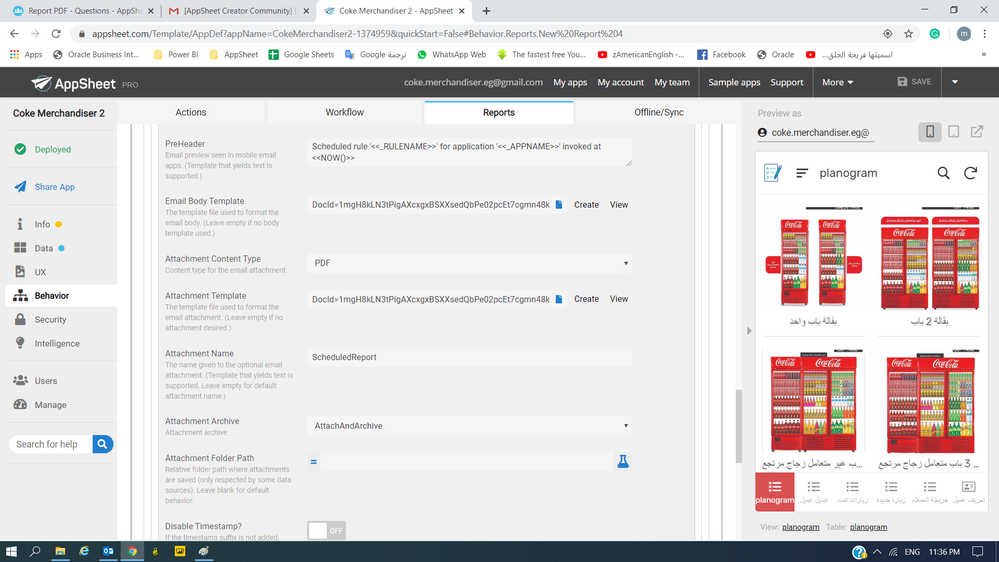Click the Attachment Name input field
999x562 pixels.
click(x=470, y=357)
